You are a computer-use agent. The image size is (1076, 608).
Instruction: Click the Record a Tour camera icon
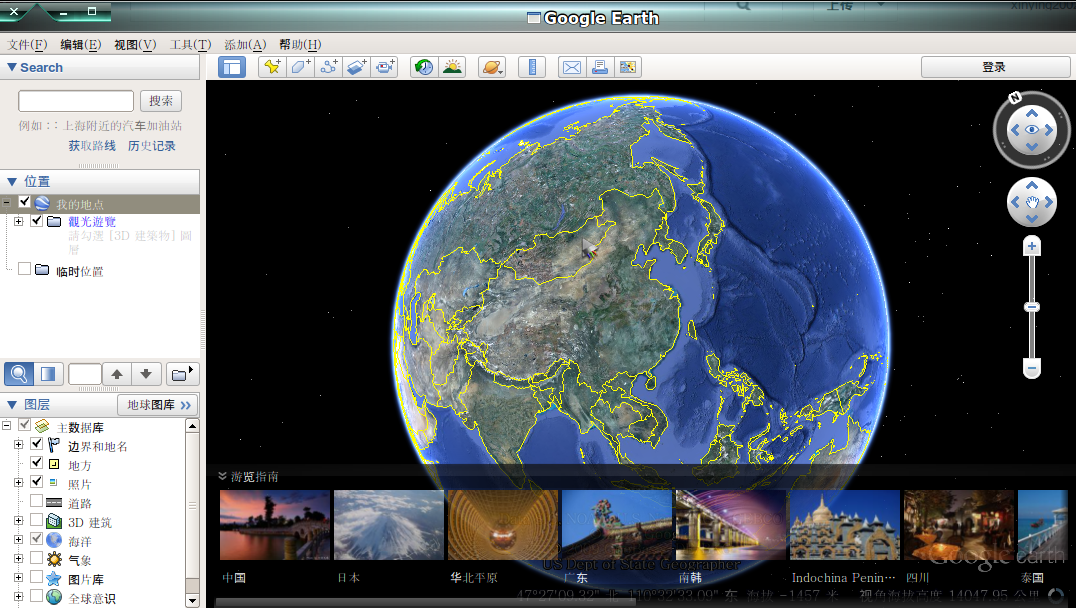tap(385, 67)
